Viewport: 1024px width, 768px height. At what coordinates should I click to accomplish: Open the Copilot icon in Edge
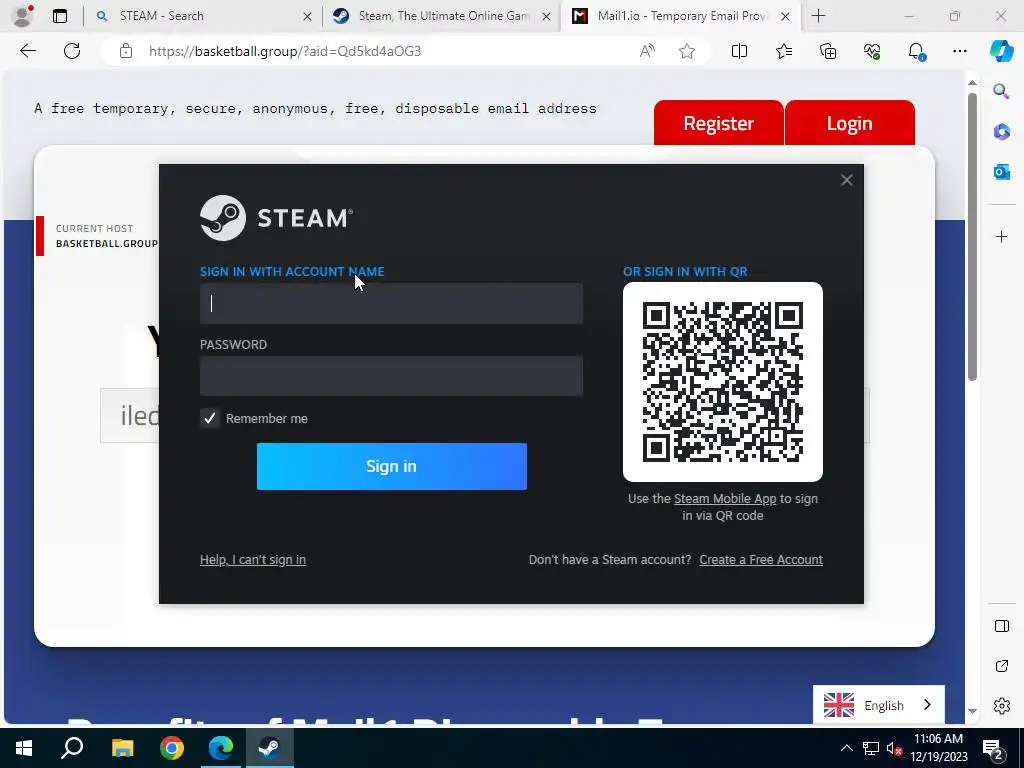click(1001, 51)
